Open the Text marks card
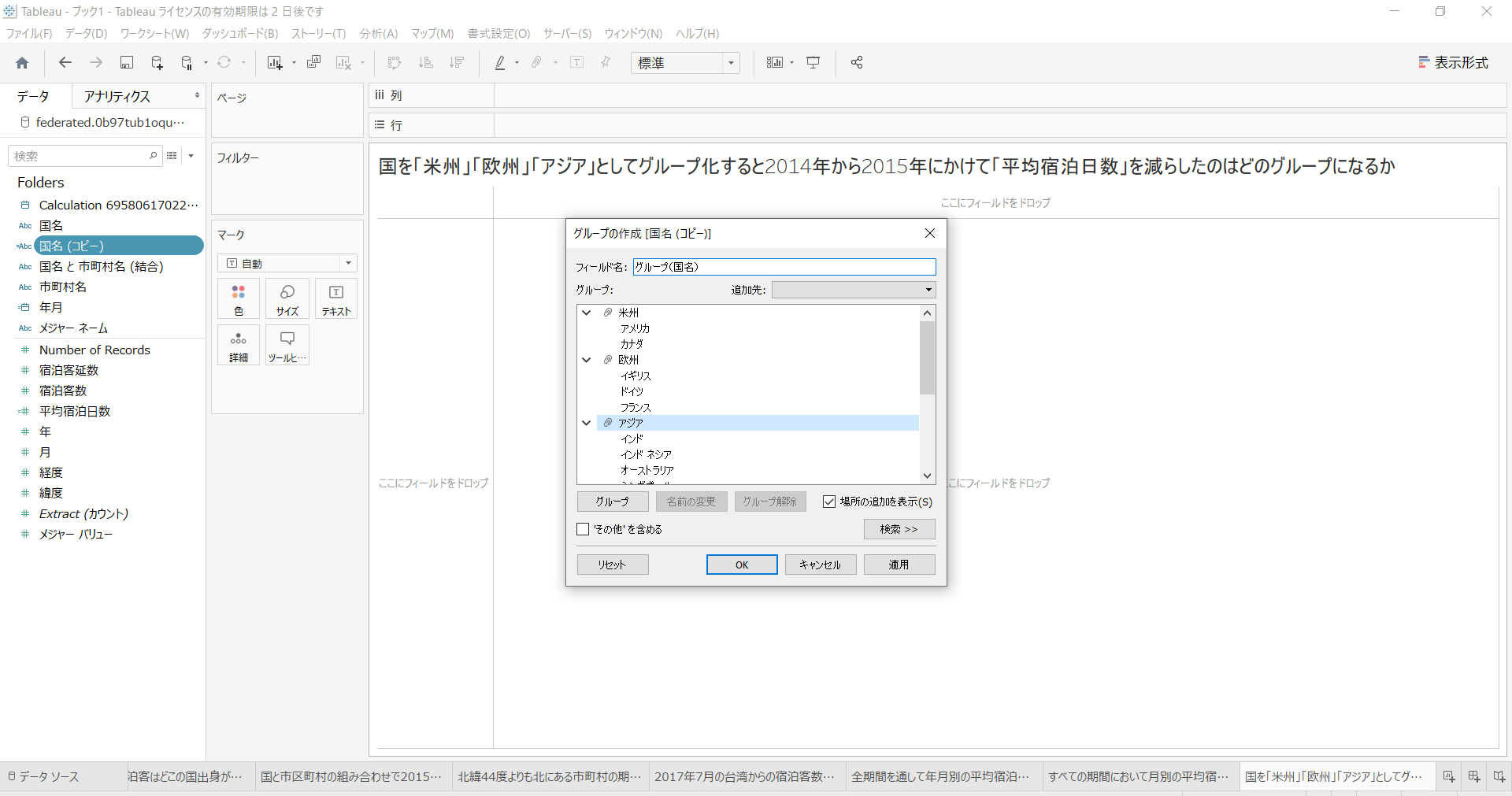 336,298
